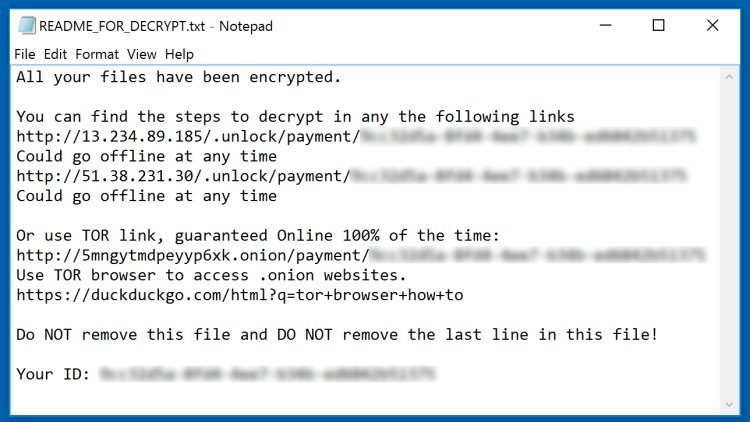Click the Notepad document icon in title bar
Screen dimensions: 750x422
click(x=27, y=25)
